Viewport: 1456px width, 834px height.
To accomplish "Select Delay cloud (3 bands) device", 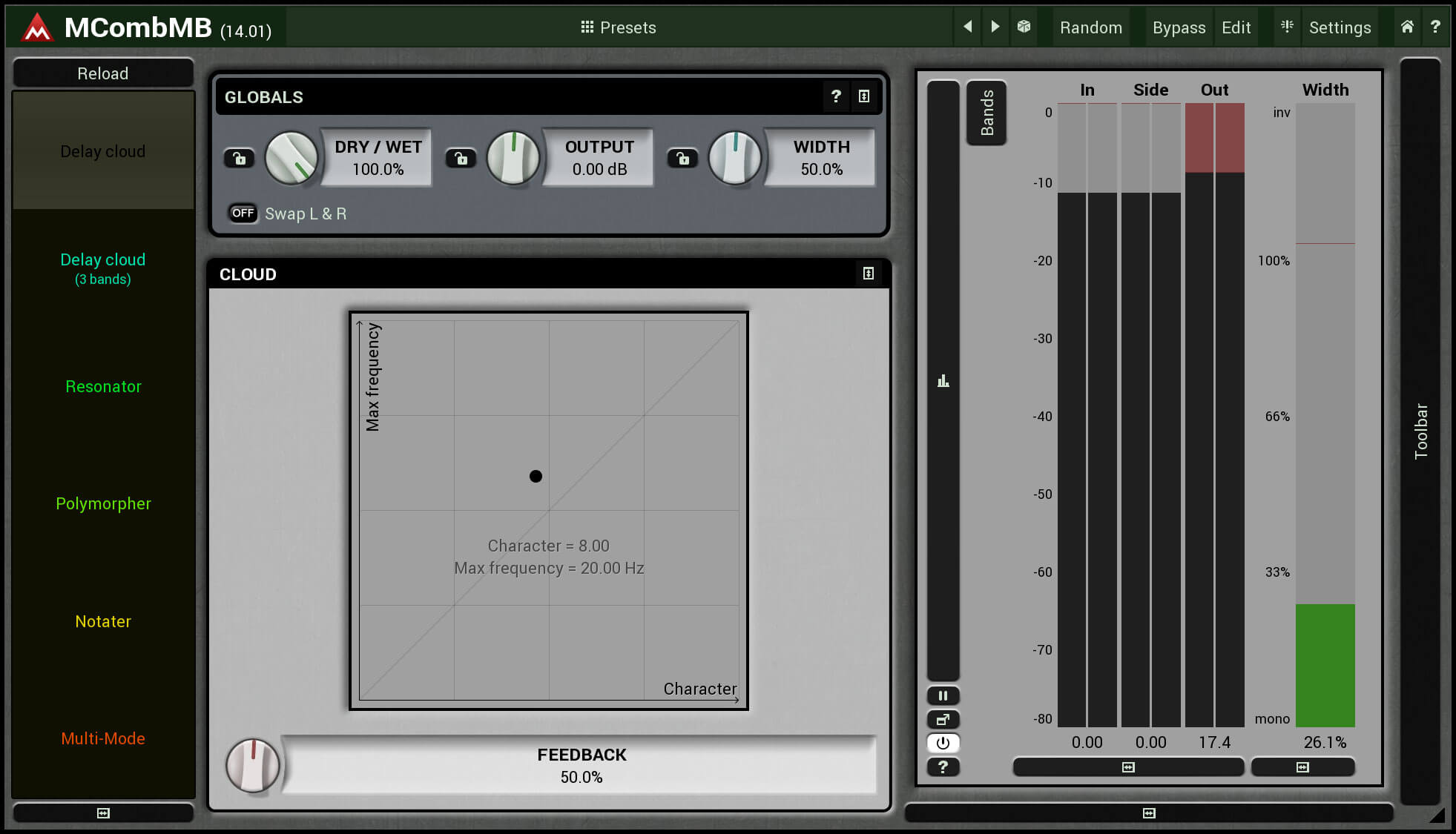I will pyautogui.click(x=103, y=268).
